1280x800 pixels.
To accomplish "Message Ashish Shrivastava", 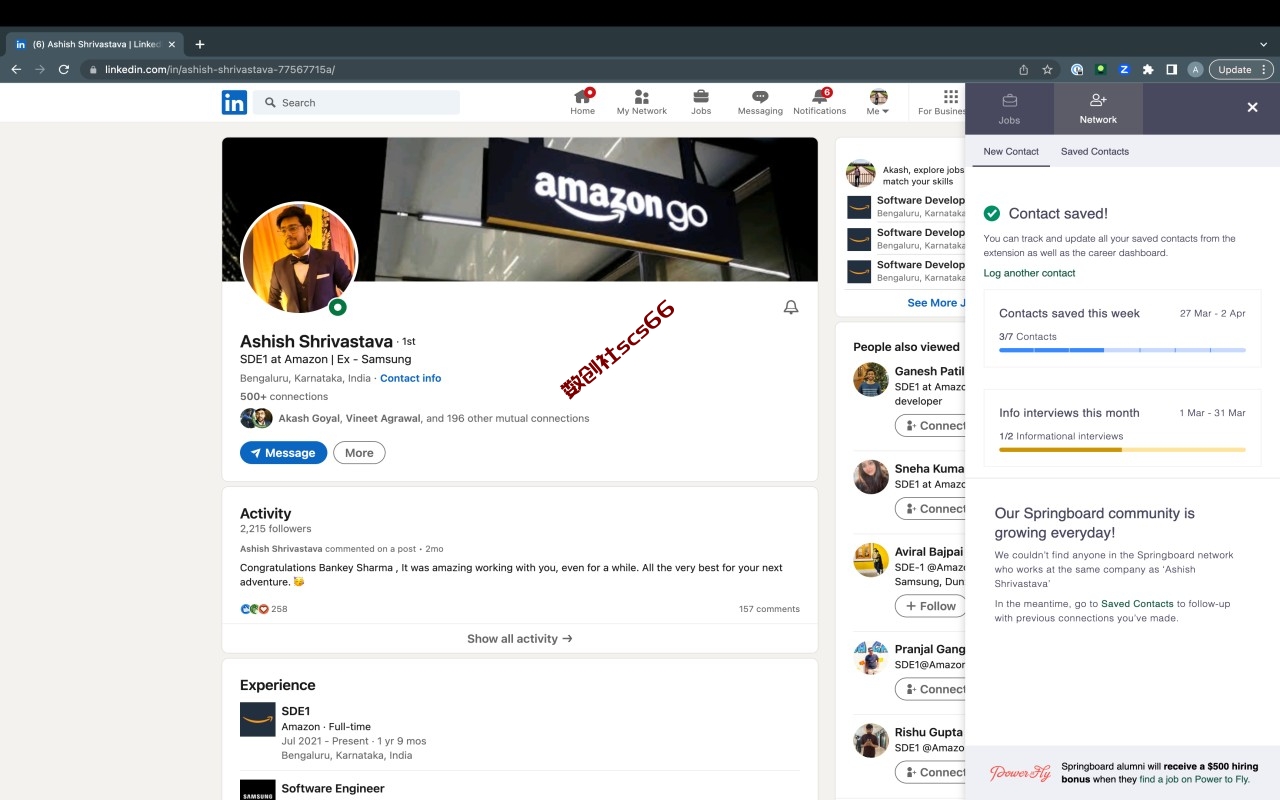I will click(283, 453).
